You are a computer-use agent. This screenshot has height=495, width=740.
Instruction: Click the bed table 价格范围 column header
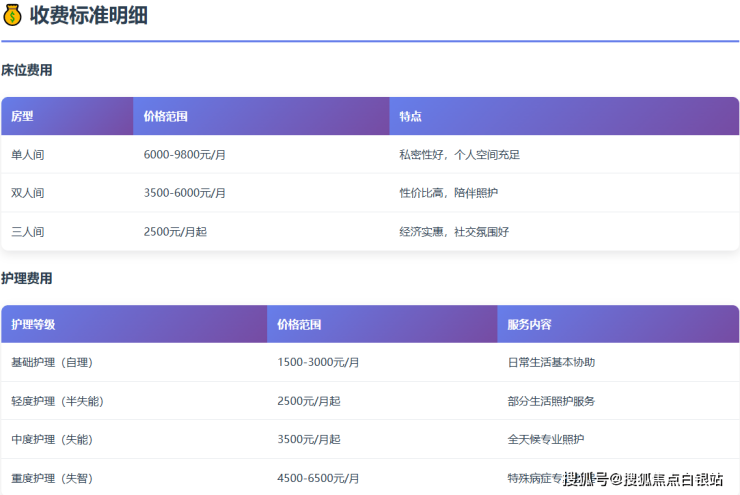(165, 116)
